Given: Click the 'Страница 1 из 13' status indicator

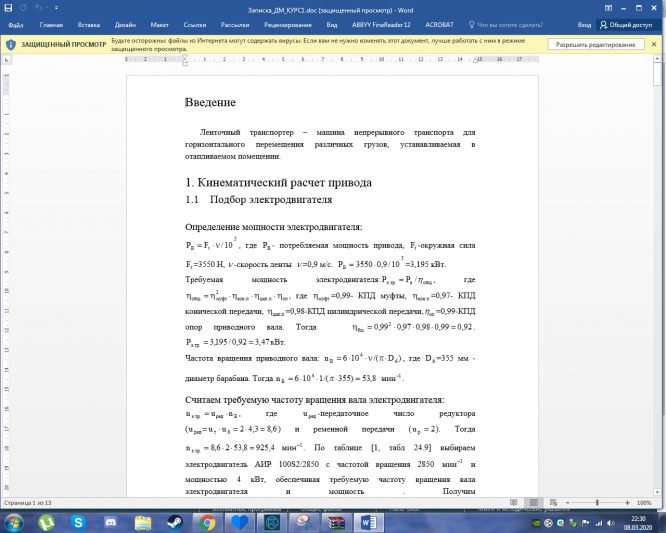Looking at the screenshot, I should 28,502.
